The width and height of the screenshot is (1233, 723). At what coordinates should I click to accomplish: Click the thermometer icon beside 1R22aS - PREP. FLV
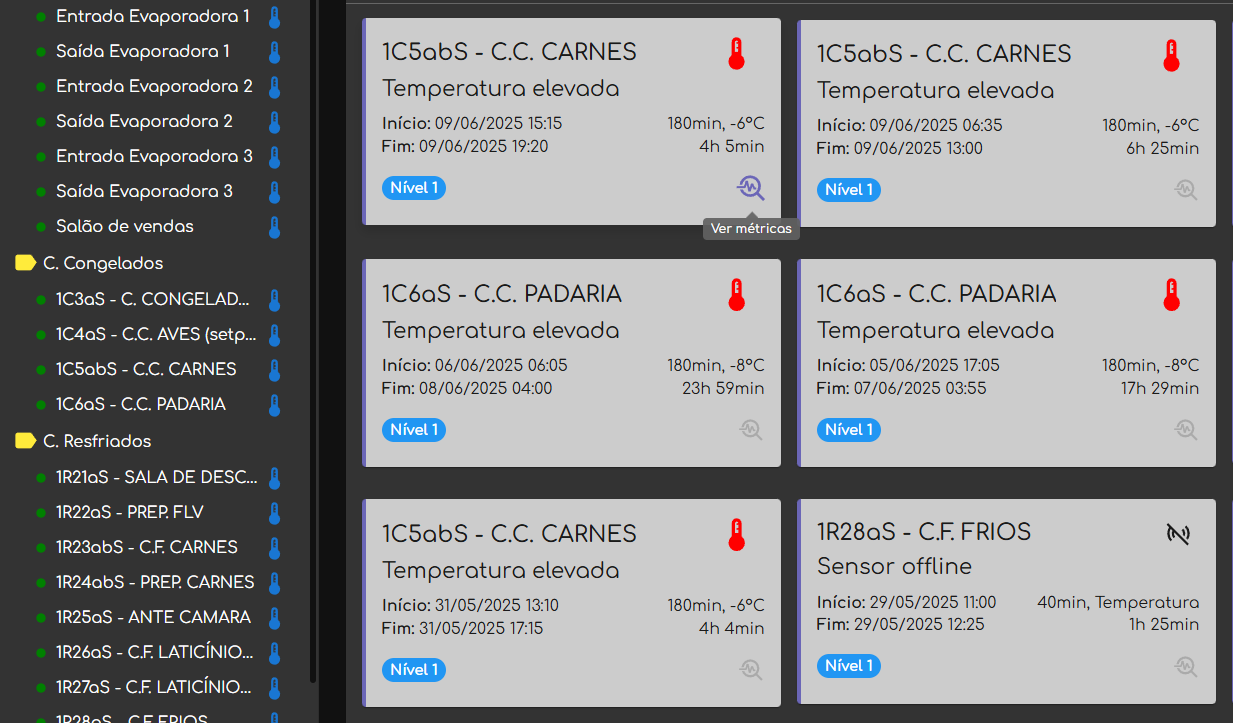(274, 512)
